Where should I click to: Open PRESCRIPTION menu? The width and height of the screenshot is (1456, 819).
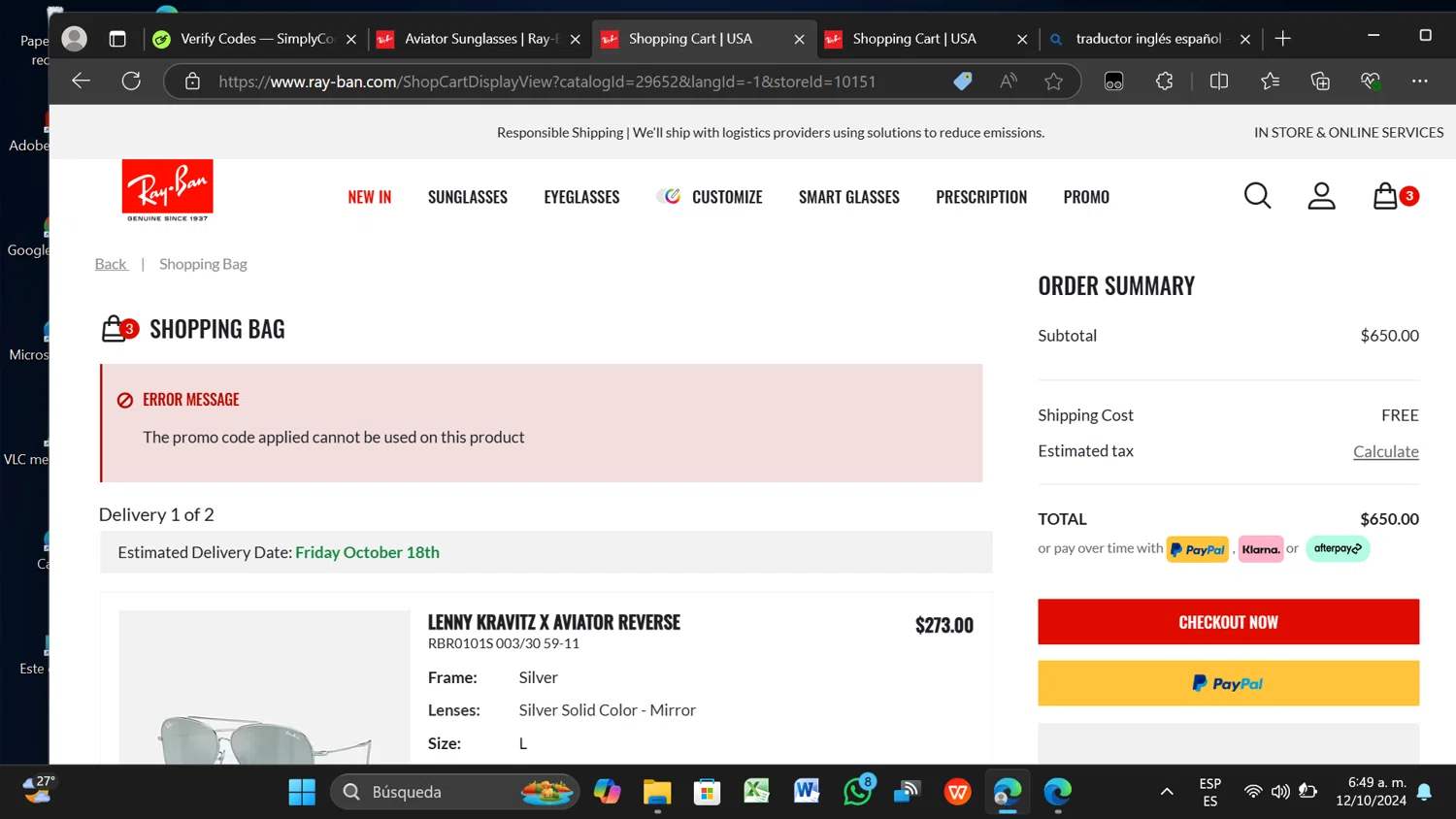pos(981,197)
